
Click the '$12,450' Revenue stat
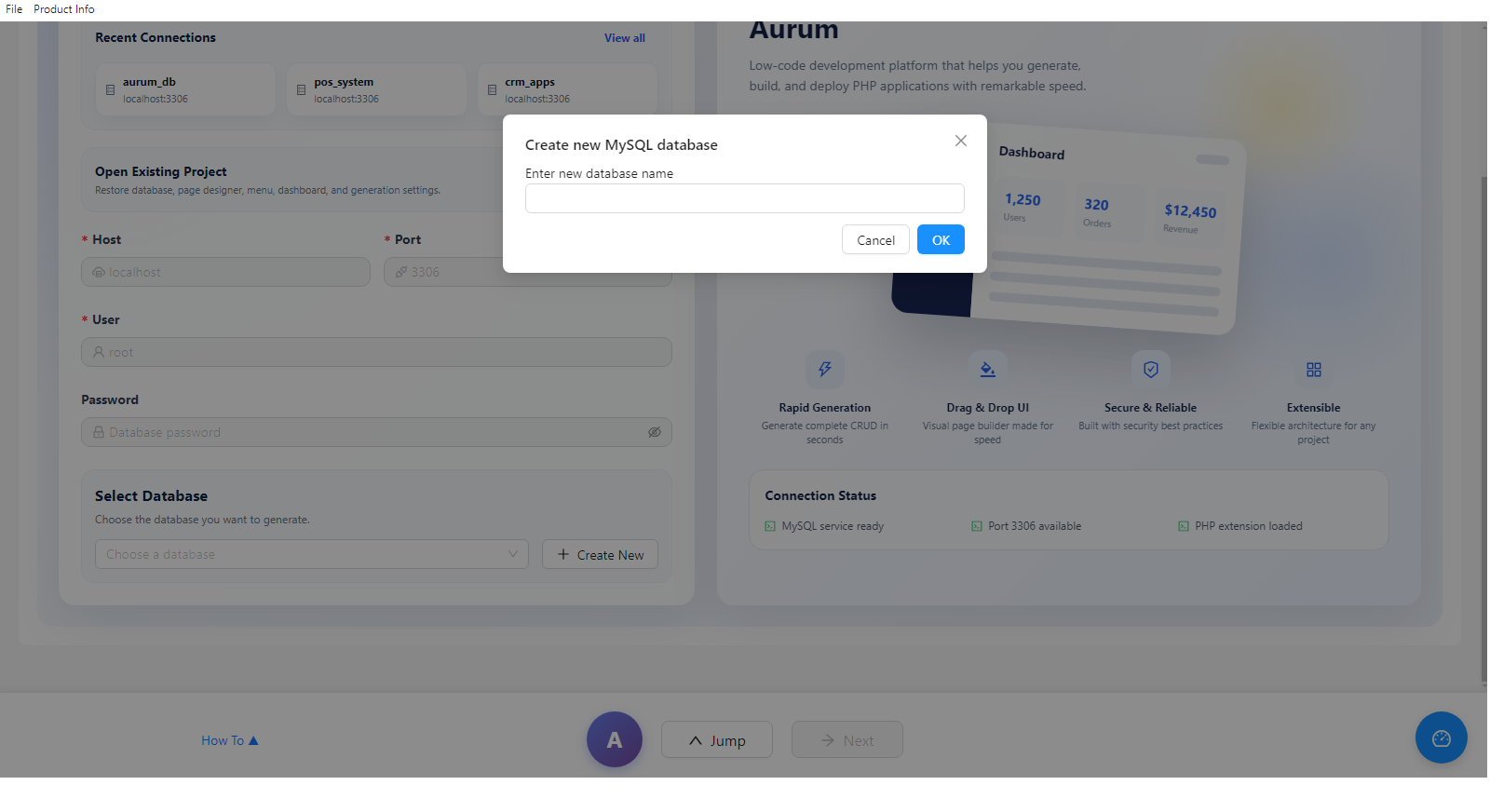point(1189,218)
